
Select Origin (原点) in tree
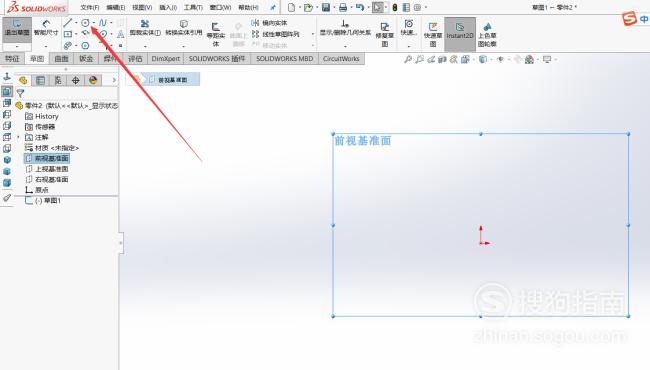pyautogui.click(x=37, y=190)
